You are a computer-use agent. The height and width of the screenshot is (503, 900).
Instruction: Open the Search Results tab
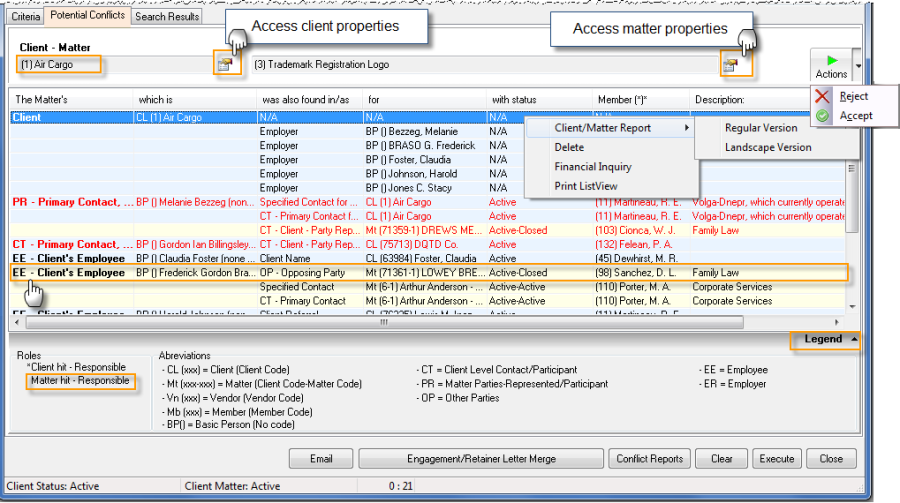pos(167,17)
